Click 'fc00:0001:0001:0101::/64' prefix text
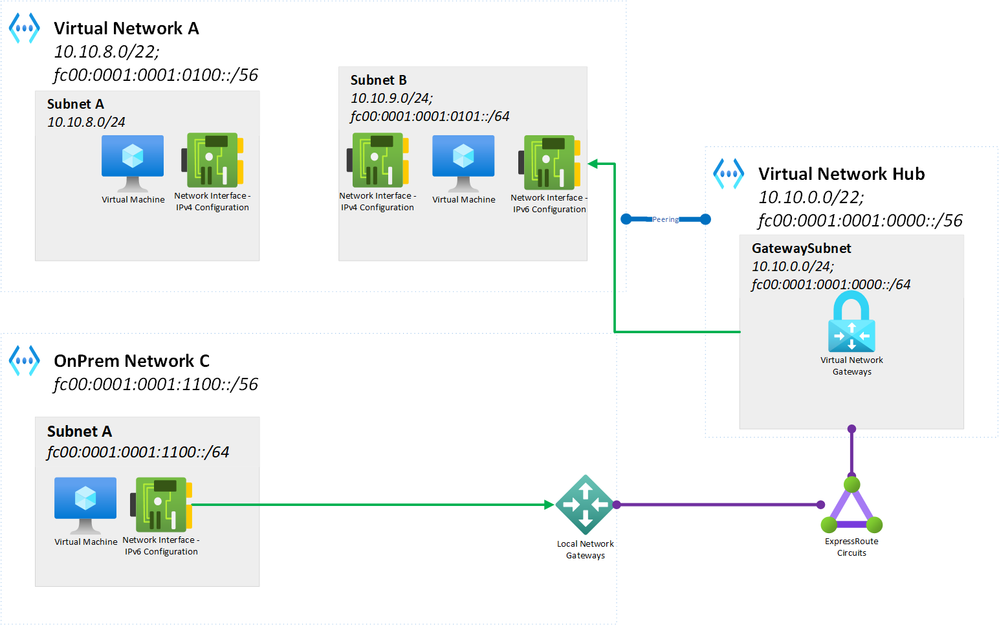Image resolution: width=999 pixels, height=625 pixels. (x=430, y=116)
